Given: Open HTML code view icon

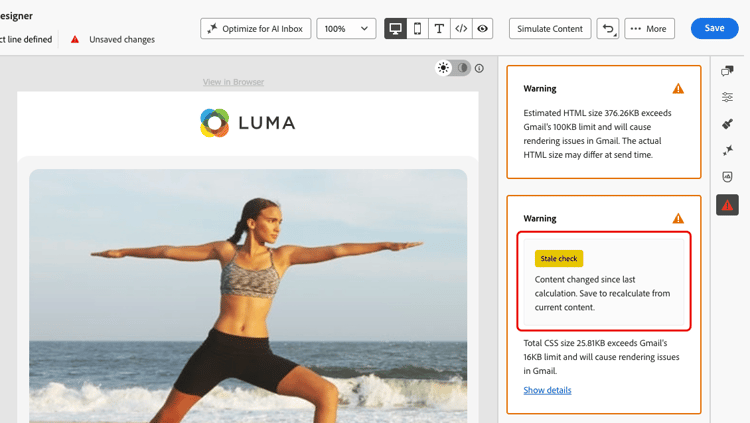Looking at the screenshot, I should (x=461, y=29).
